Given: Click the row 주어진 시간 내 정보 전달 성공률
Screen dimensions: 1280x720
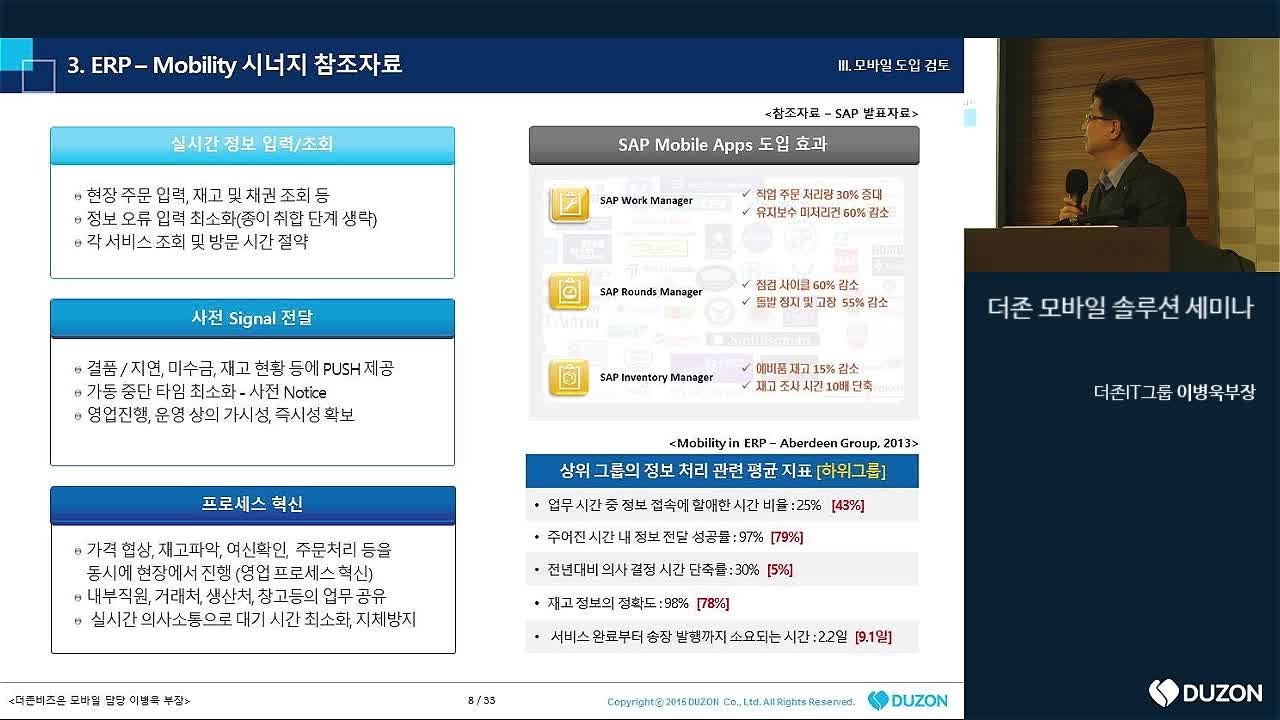Looking at the screenshot, I should (722, 537).
